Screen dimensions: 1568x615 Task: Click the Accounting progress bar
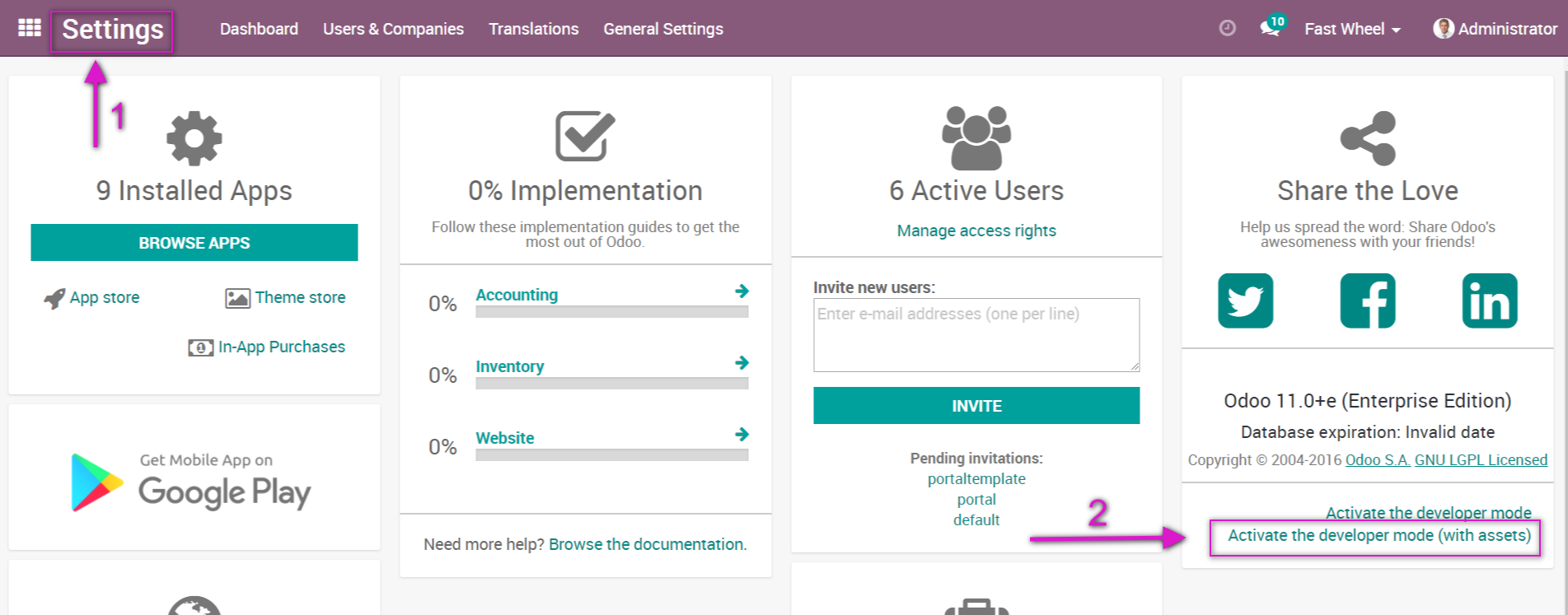612,312
